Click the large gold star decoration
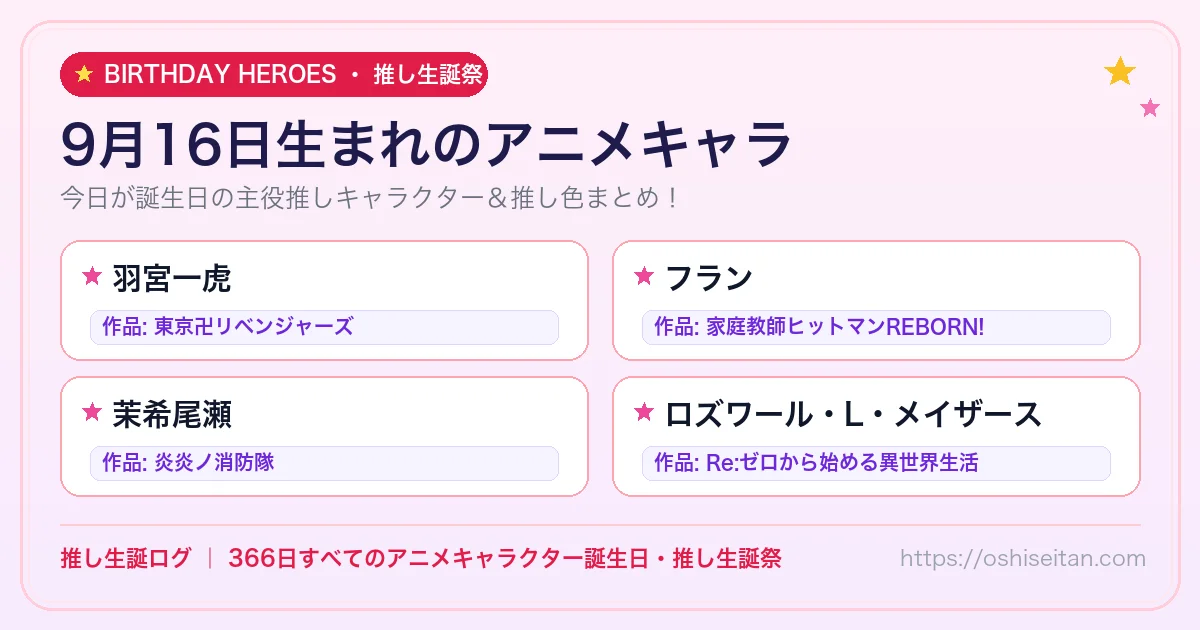 coord(1120,71)
